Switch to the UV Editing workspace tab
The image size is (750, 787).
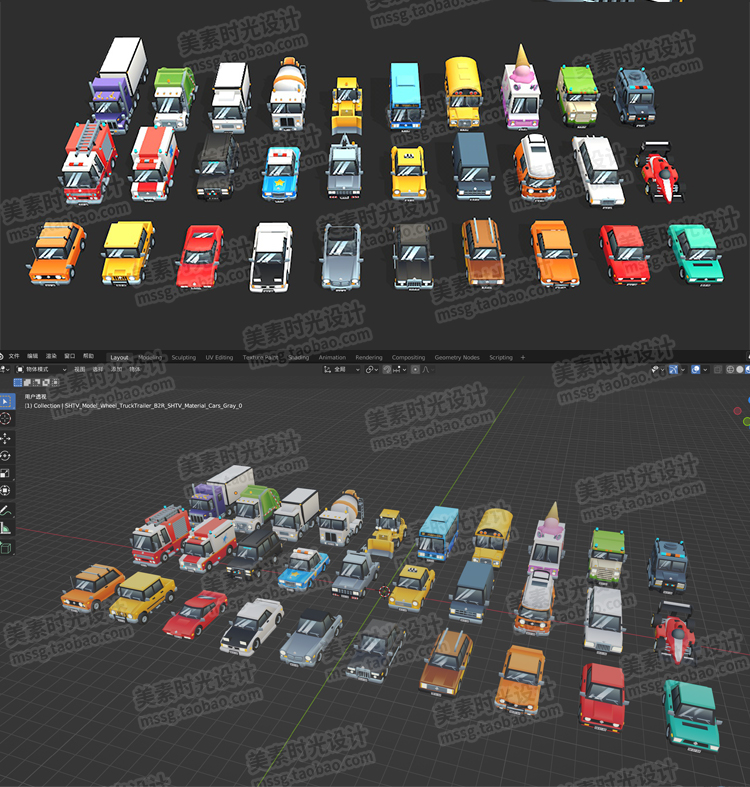click(x=219, y=357)
